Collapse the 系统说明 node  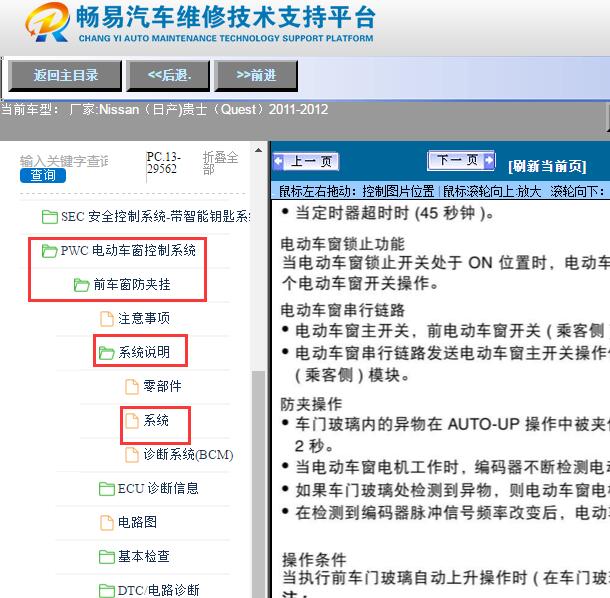pyautogui.click(x=144, y=352)
